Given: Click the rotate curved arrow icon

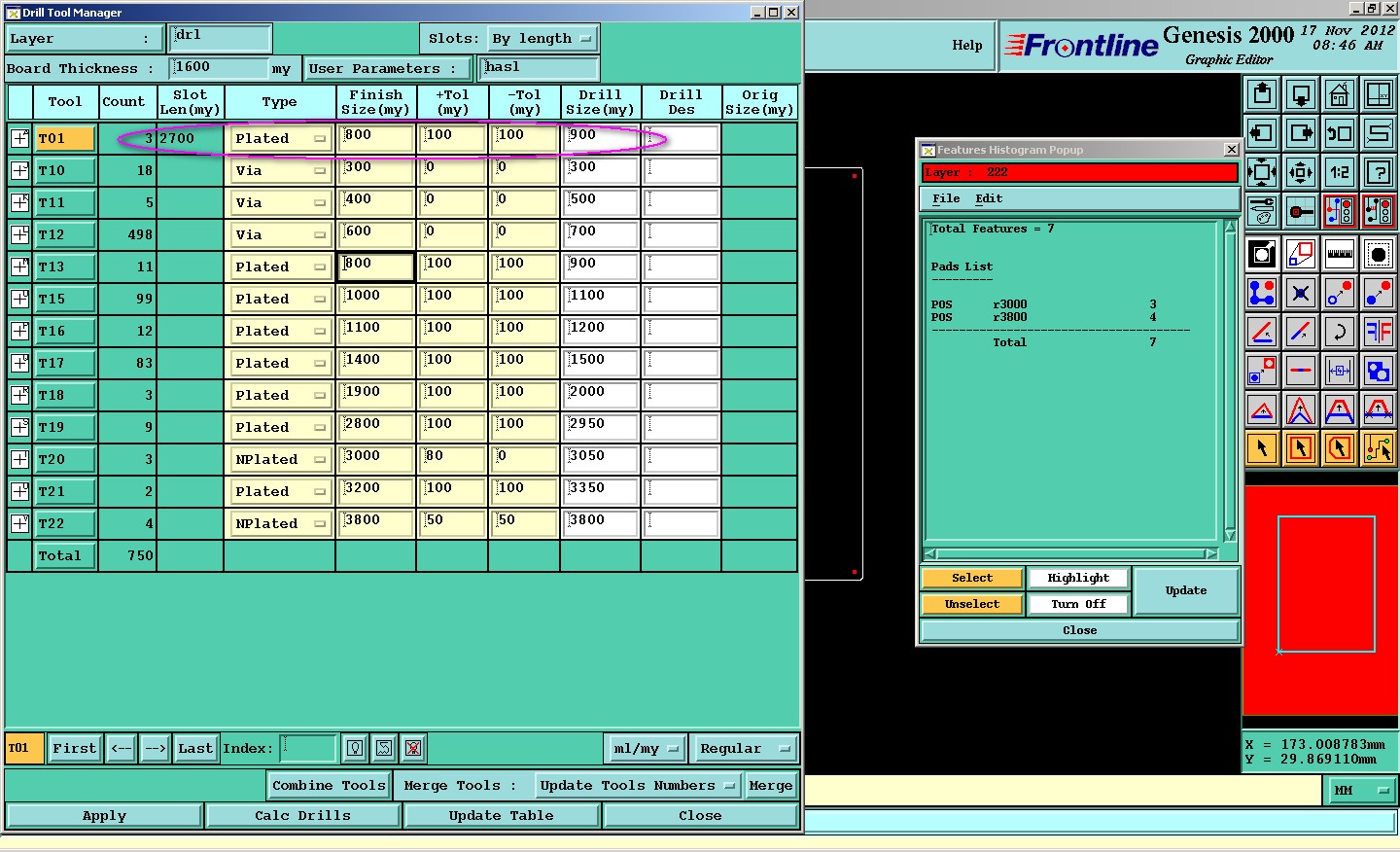Looking at the screenshot, I should (1339, 332).
